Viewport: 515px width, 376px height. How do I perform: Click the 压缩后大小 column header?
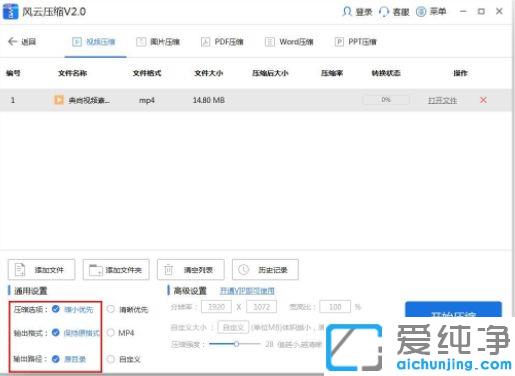pyautogui.click(x=270, y=73)
